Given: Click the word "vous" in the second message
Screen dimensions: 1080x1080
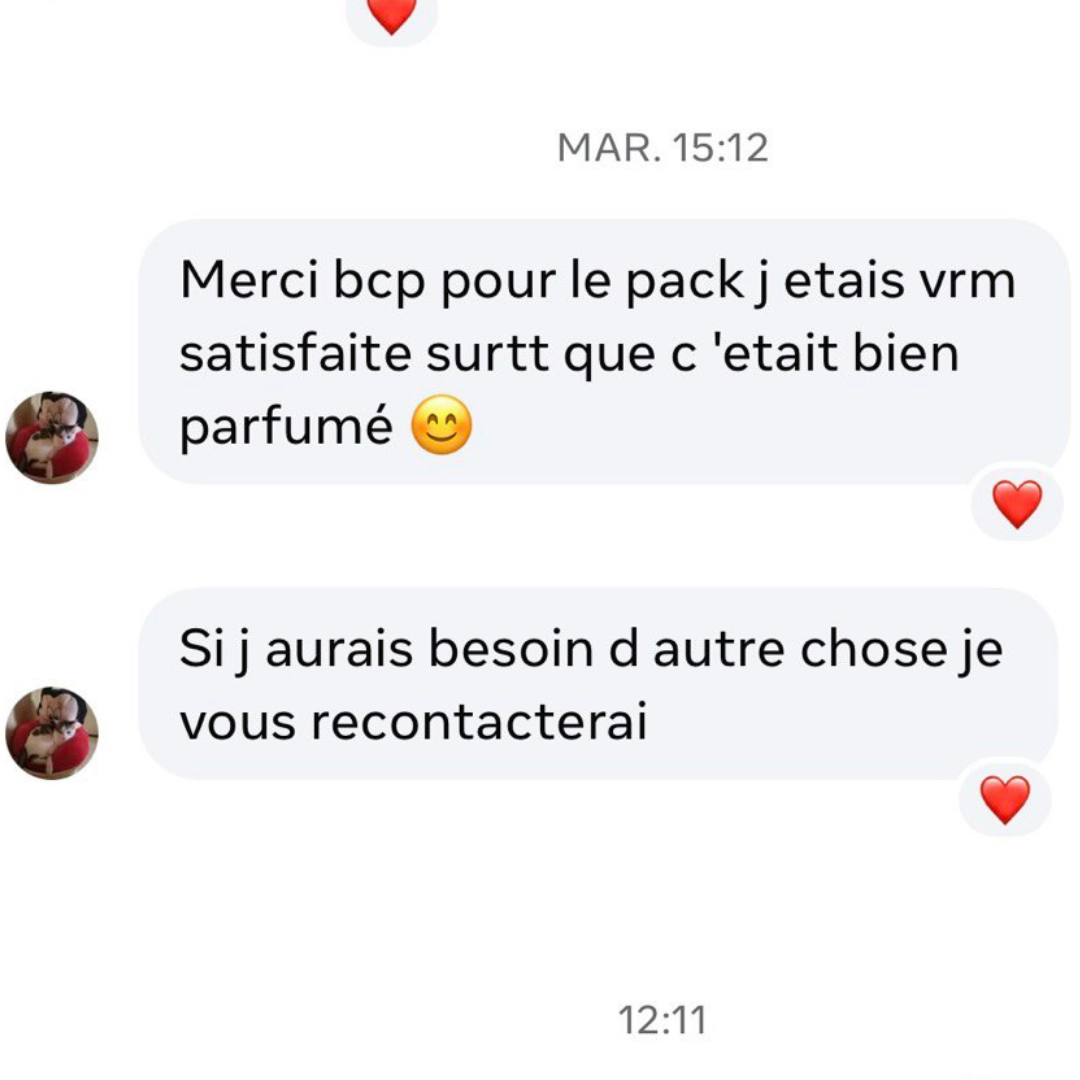Looking at the screenshot, I should [x=238, y=723].
